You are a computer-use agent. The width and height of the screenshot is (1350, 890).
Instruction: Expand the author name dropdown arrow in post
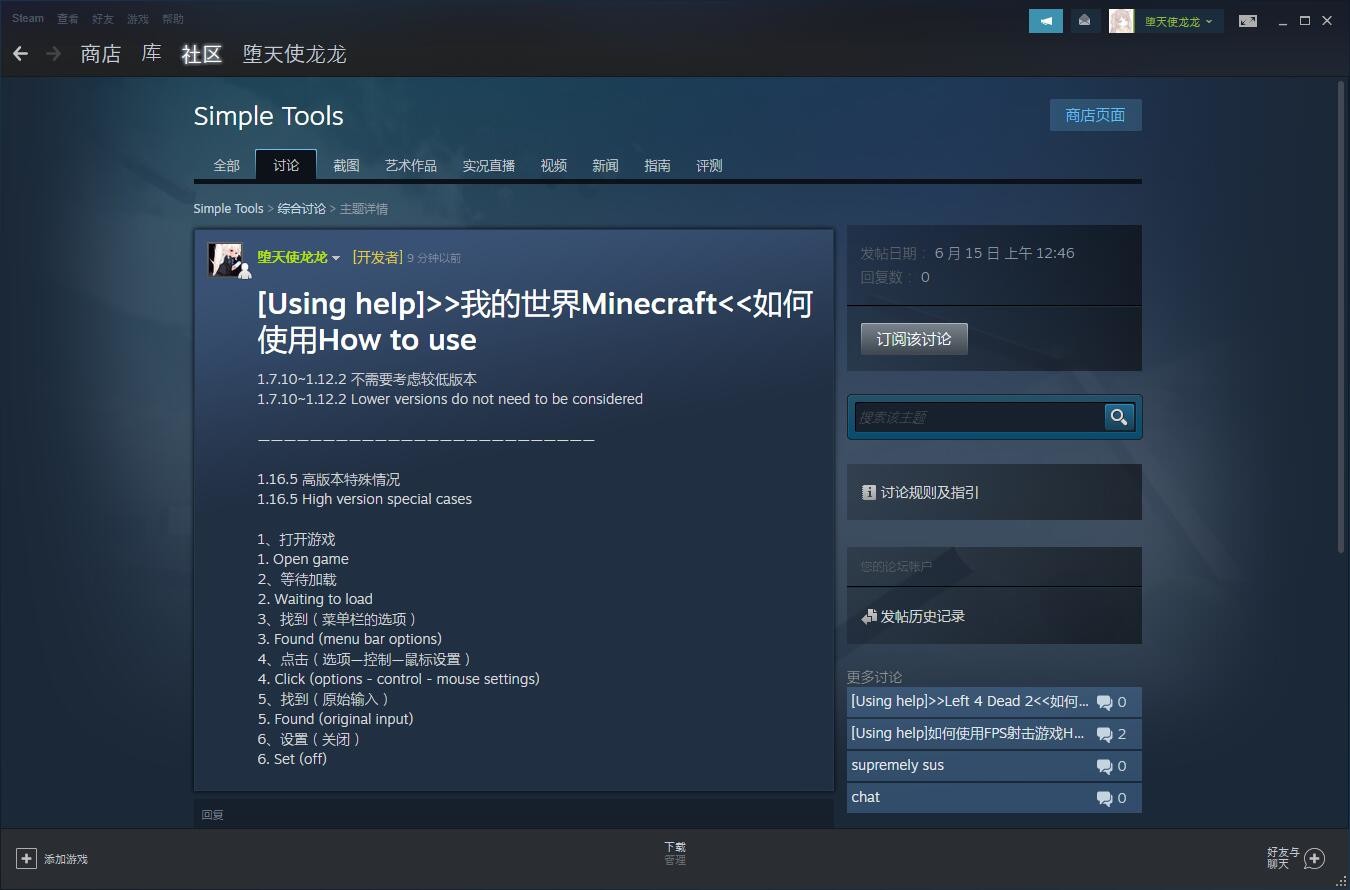(336, 258)
